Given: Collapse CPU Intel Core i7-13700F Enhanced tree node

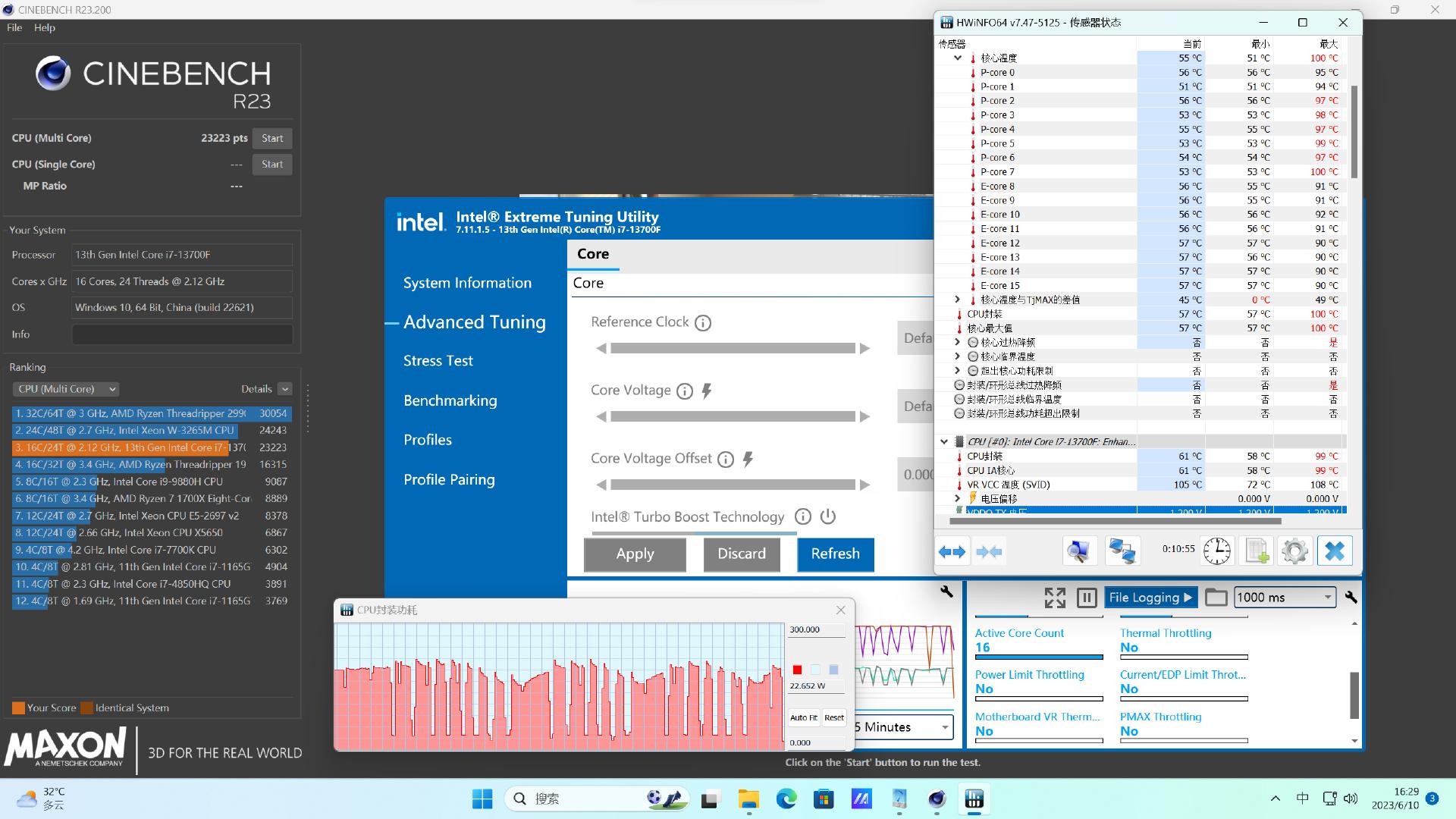Looking at the screenshot, I should pyautogui.click(x=944, y=441).
